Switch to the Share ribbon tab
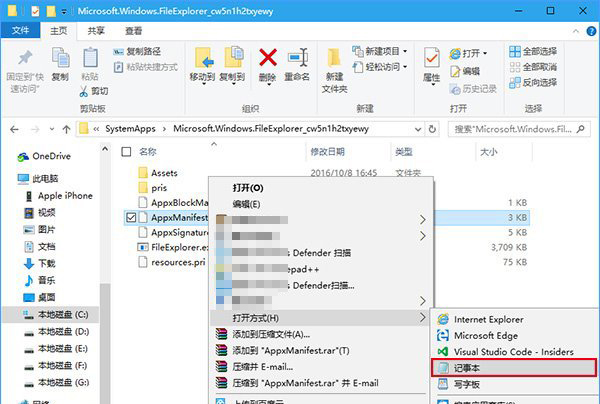The height and width of the screenshot is (404, 600). (96, 31)
